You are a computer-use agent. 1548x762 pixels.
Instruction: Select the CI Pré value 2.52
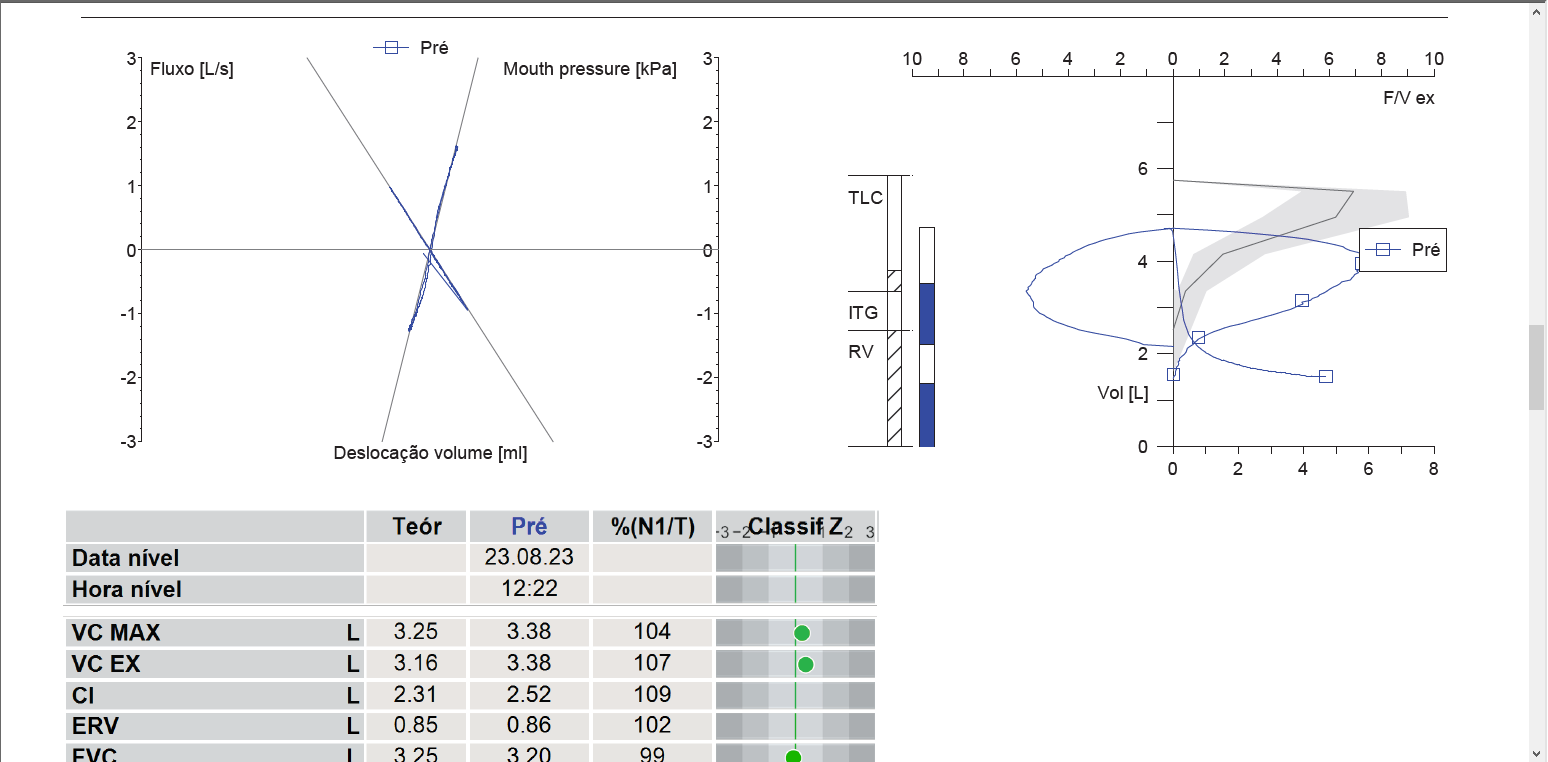529,695
